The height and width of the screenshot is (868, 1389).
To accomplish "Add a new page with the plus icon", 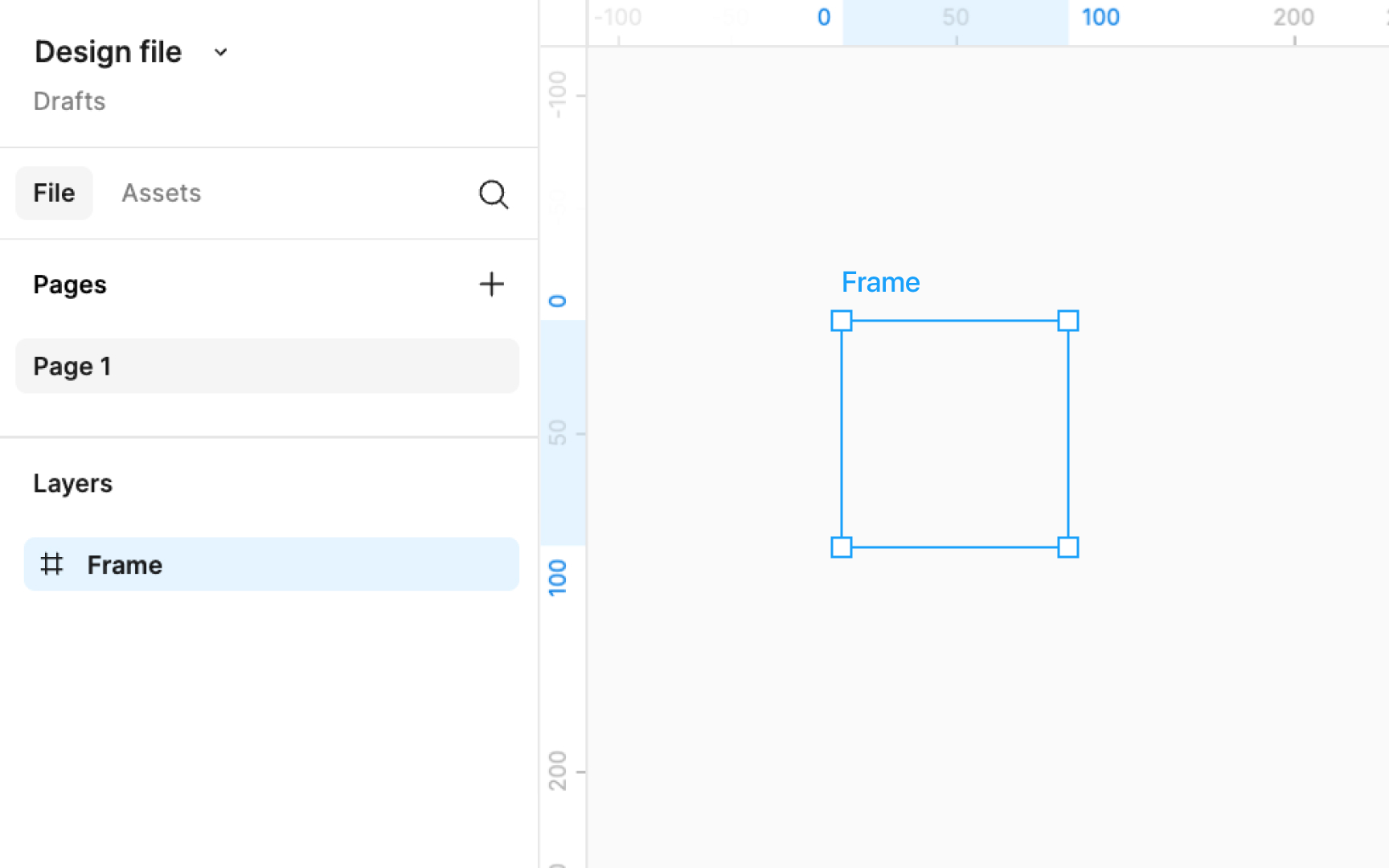I will click(491, 284).
